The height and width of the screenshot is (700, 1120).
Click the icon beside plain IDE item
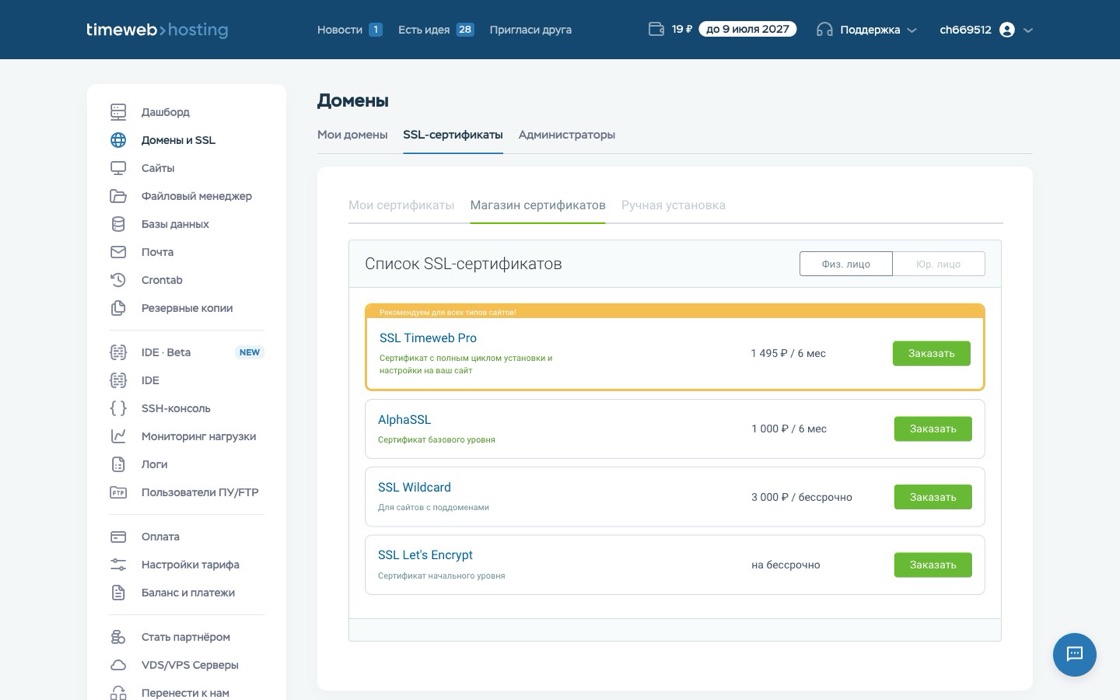click(x=118, y=380)
